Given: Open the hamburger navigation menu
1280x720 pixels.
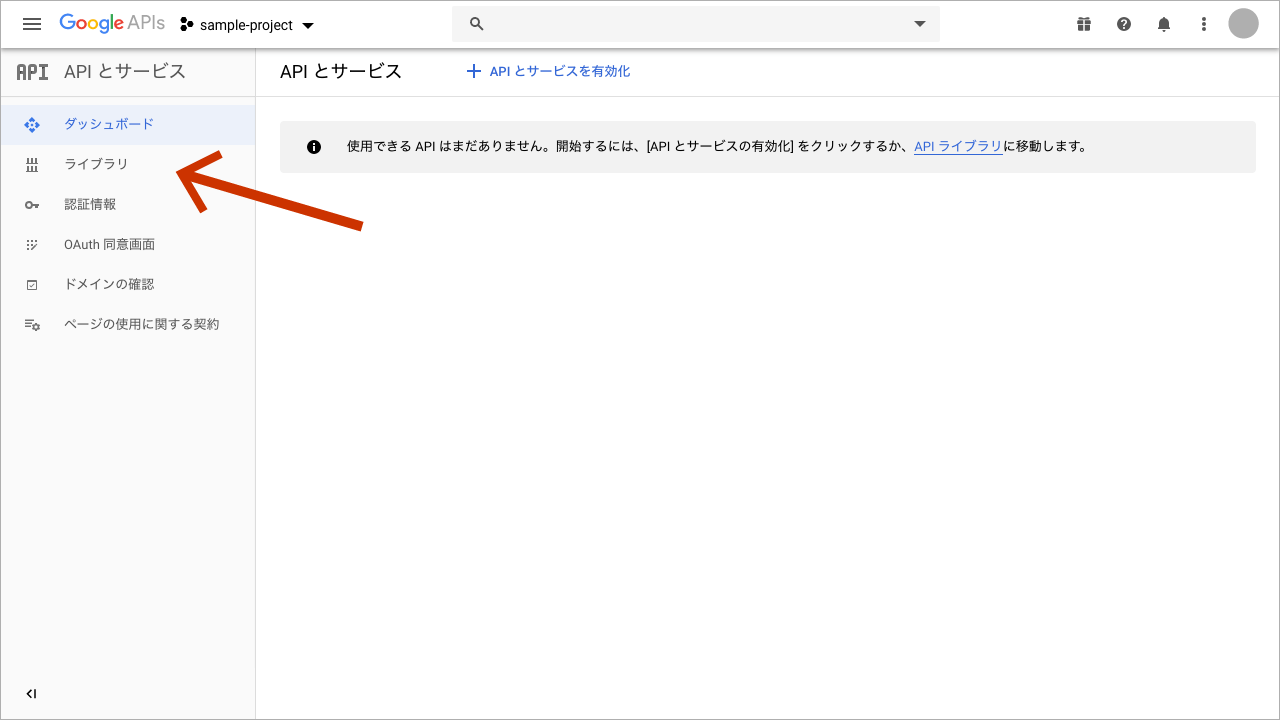Looking at the screenshot, I should pyautogui.click(x=32, y=23).
